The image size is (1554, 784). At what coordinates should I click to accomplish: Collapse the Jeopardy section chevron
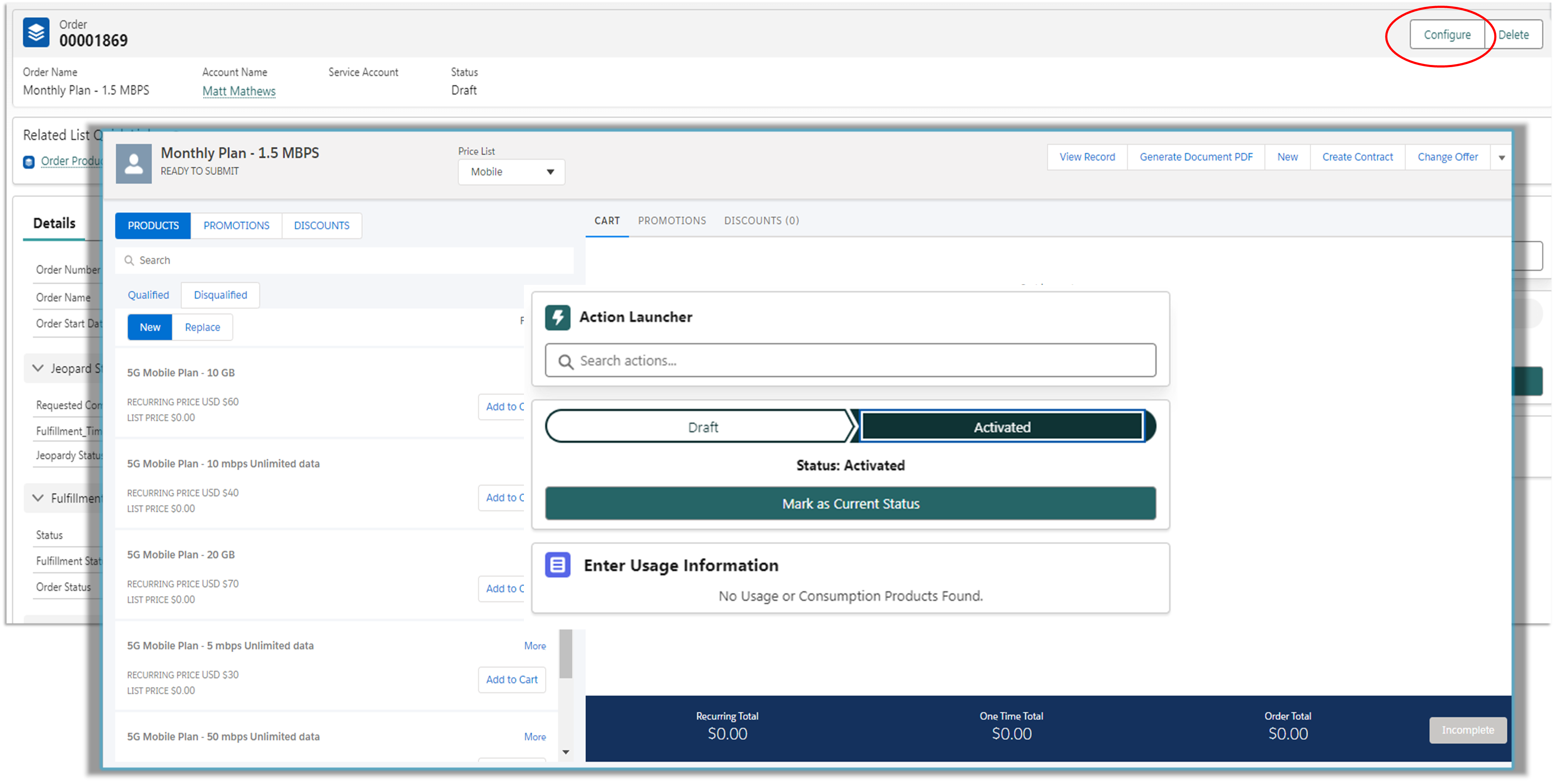click(38, 368)
